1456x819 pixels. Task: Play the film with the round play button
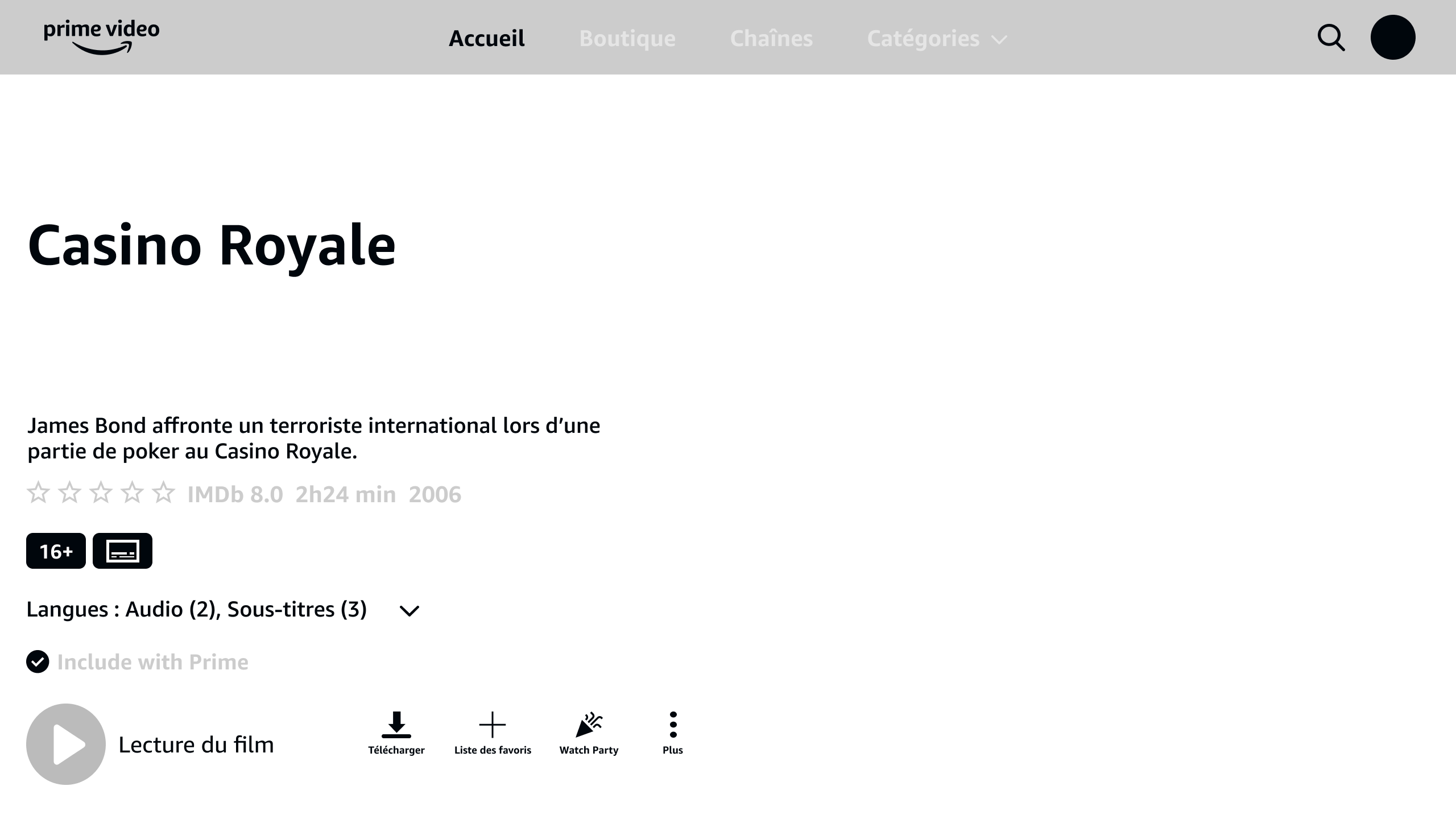(66, 744)
